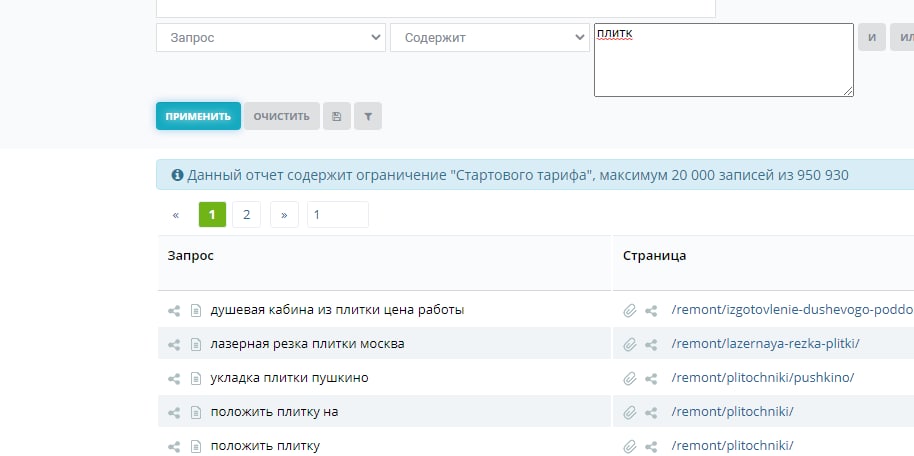Go to previous page with « arrow
The height and width of the screenshot is (456, 914).
(x=175, y=215)
